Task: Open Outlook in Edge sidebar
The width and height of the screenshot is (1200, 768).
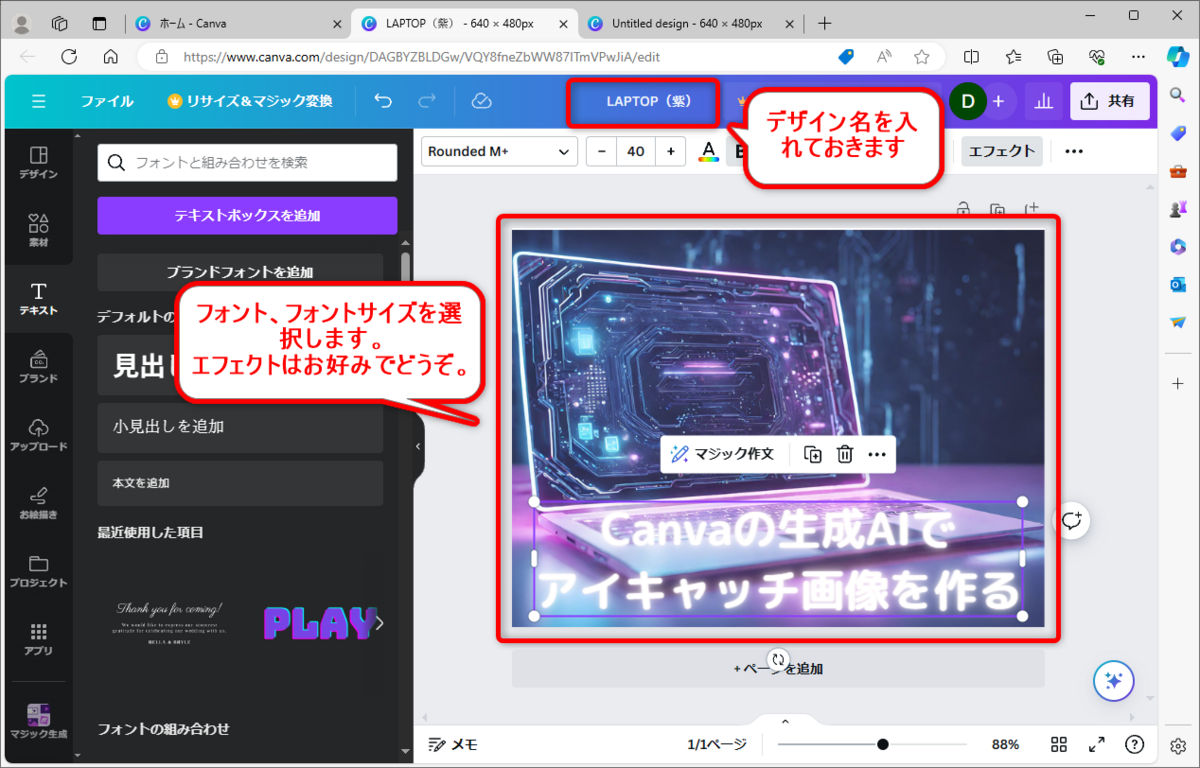Action: [x=1178, y=284]
